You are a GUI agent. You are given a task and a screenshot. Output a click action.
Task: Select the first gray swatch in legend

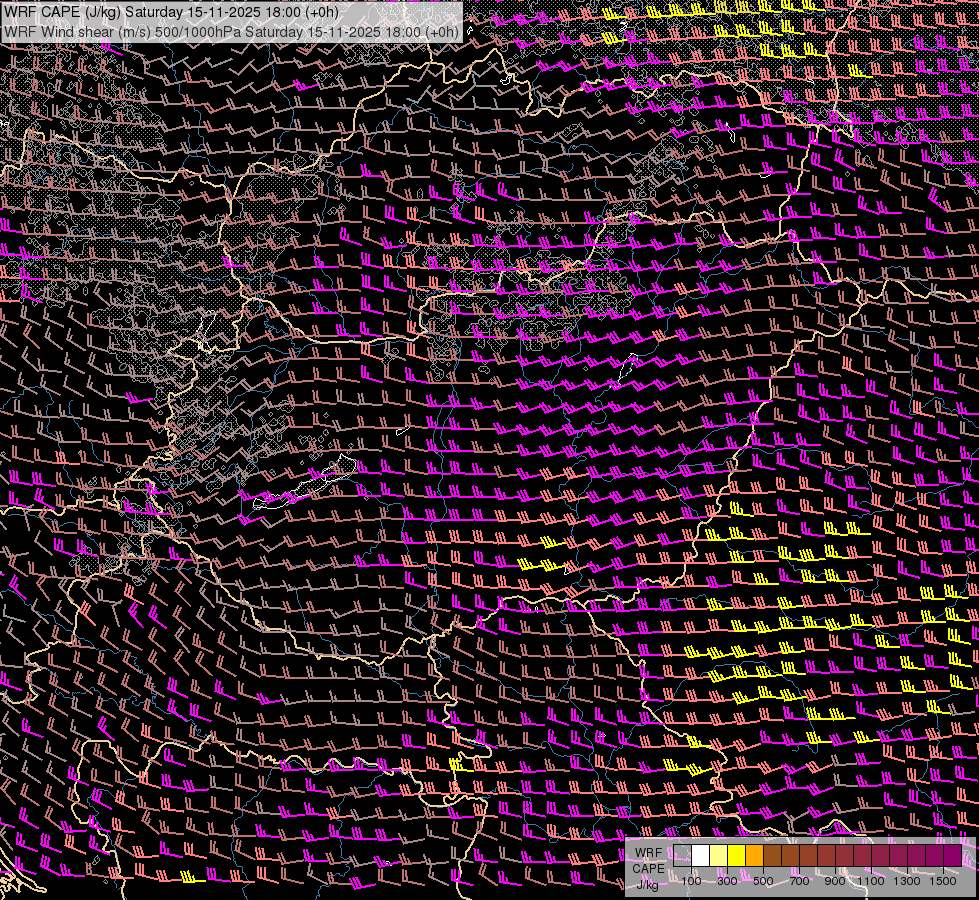point(683,856)
